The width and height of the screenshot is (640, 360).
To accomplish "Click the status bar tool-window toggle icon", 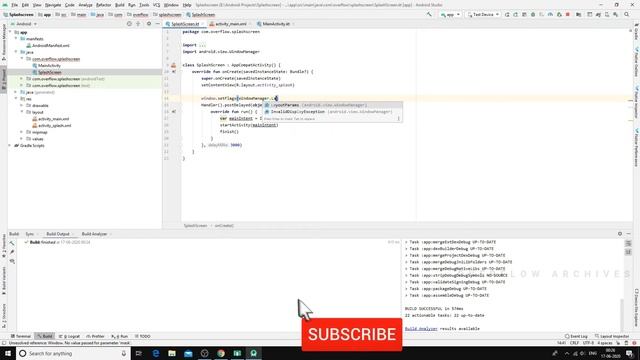I will [x=4, y=343].
